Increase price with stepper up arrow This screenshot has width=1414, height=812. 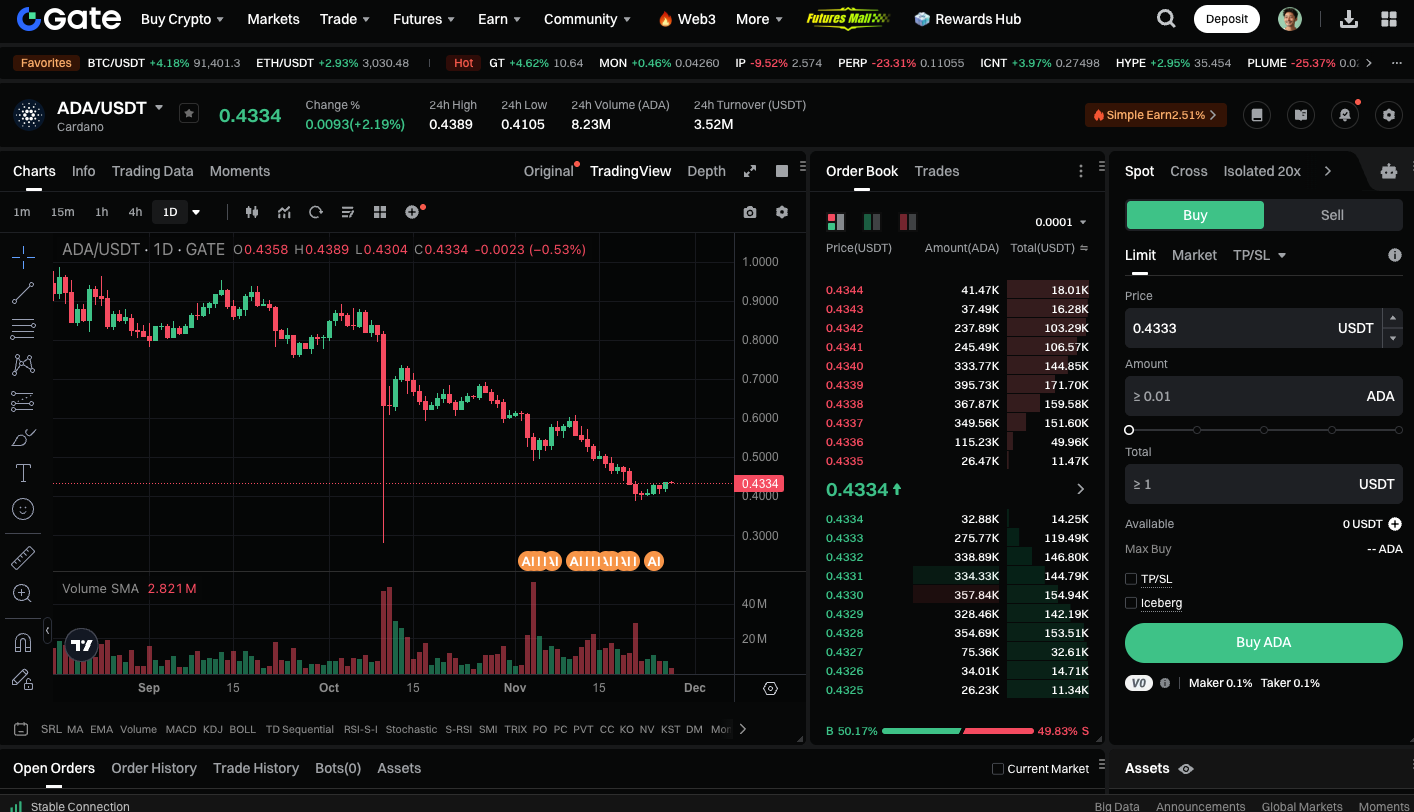[1392, 318]
